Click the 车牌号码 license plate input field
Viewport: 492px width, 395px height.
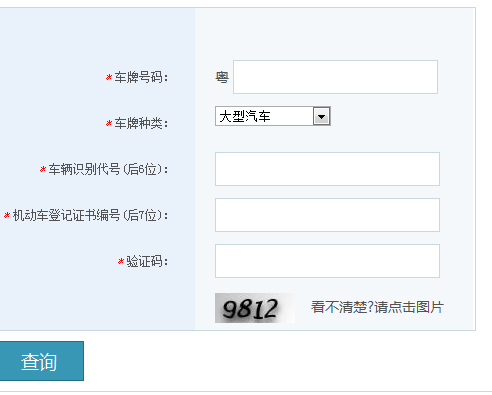coord(335,77)
